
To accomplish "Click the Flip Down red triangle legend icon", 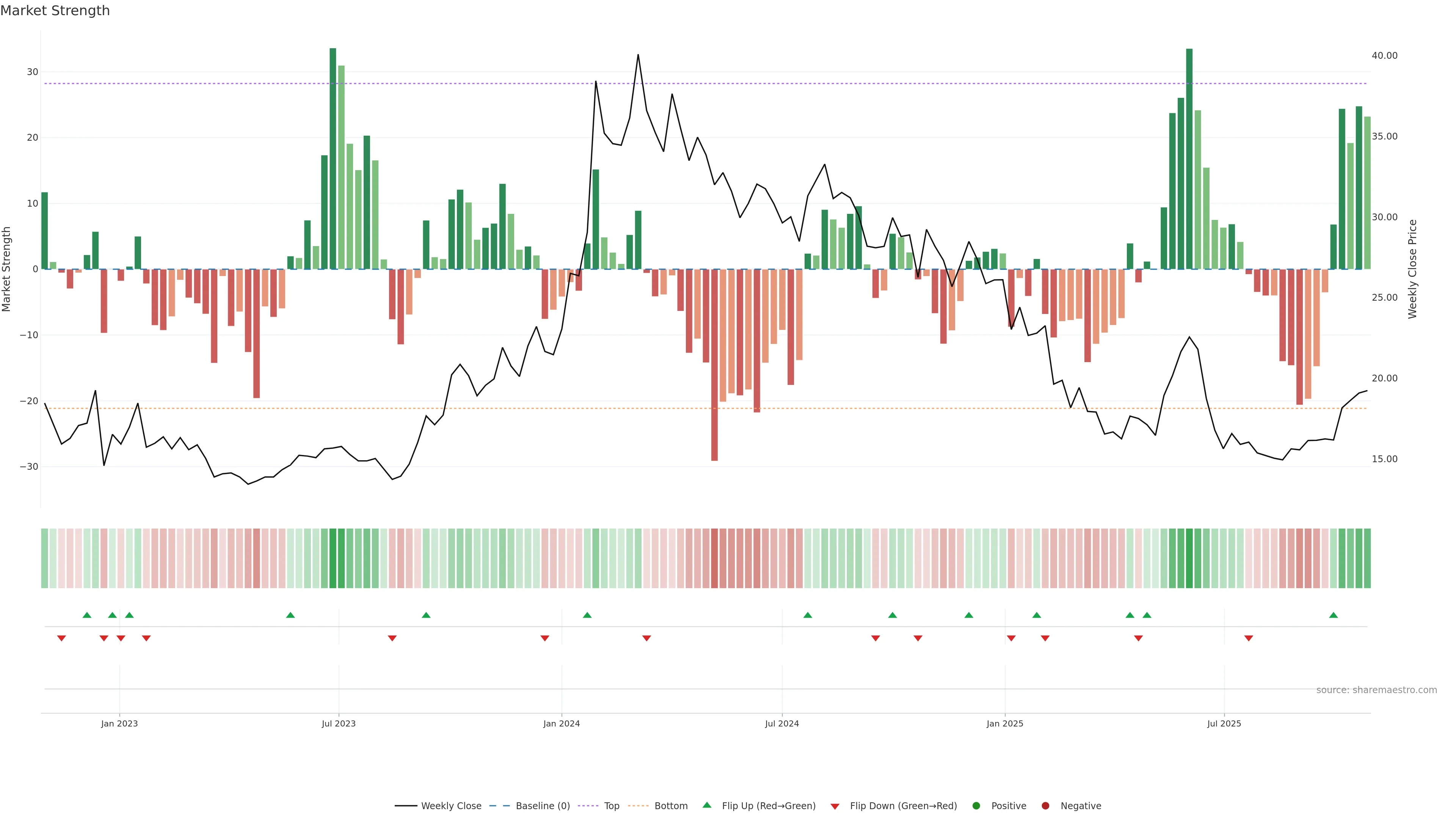I will pyautogui.click(x=835, y=806).
